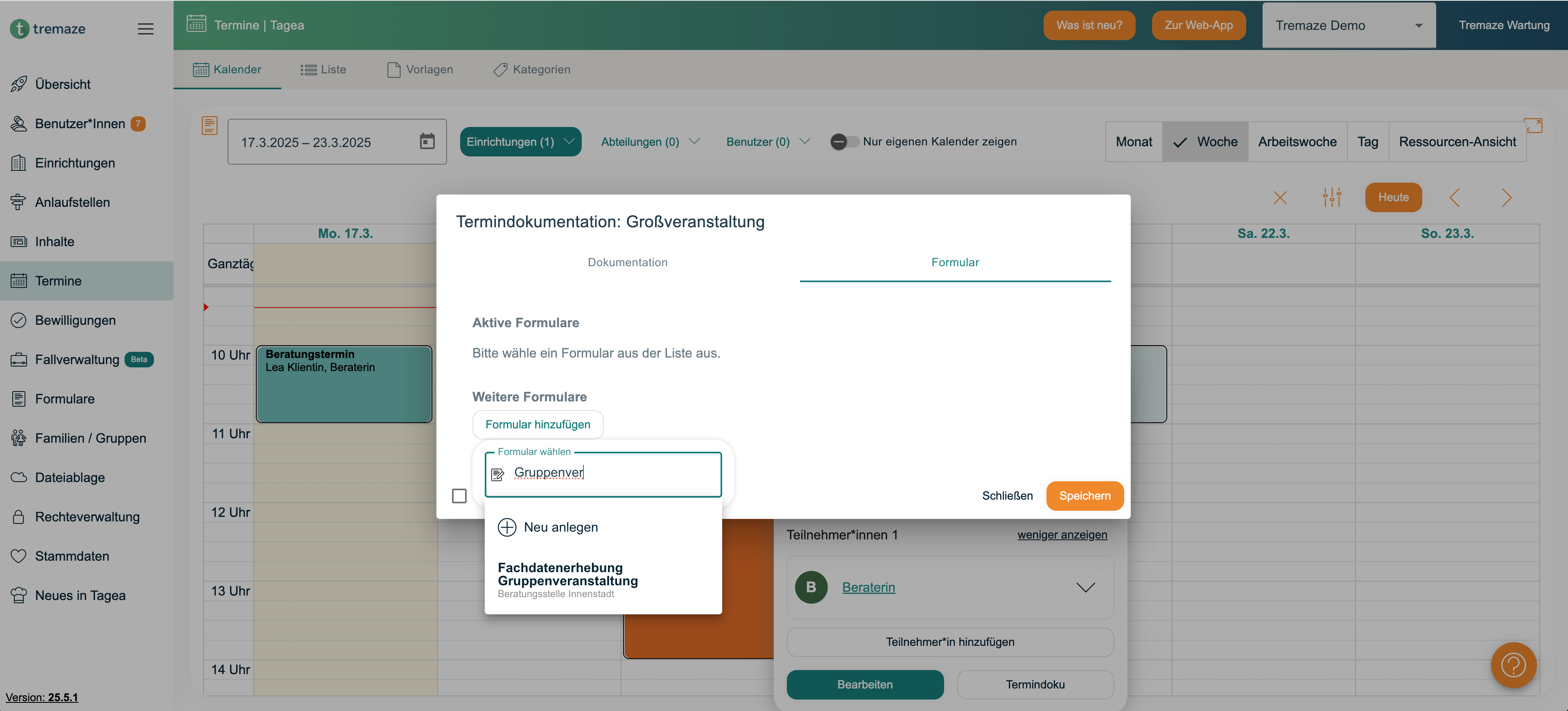Open the Kalender tab
This screenshot has height=711, width=1568.
point(227,69)
